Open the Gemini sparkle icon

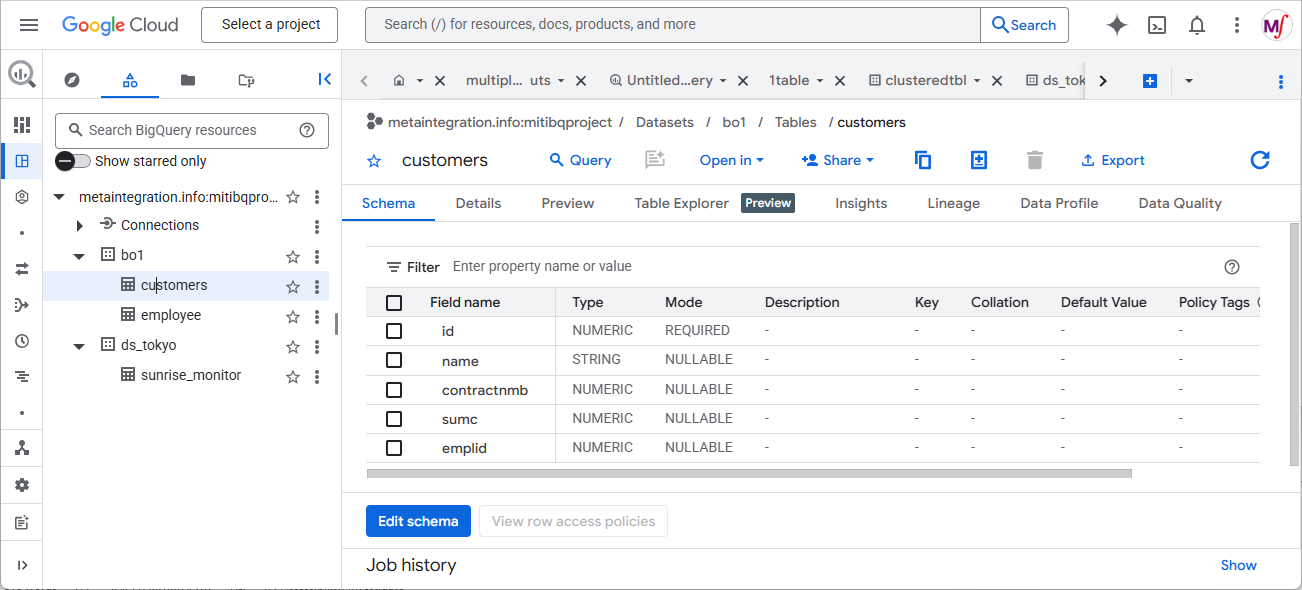pos(1117,25)
